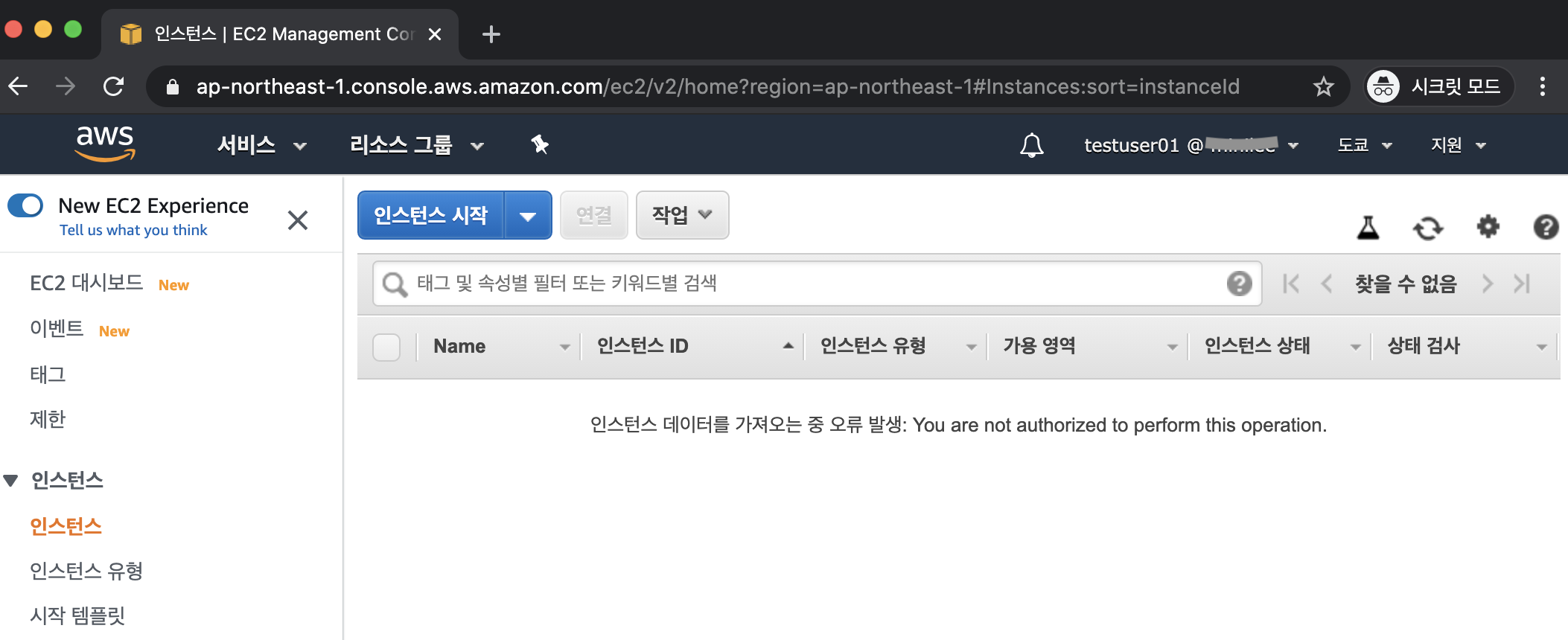
Task: Refresh the instances list with circular arrows icon
Action: 1427,228
